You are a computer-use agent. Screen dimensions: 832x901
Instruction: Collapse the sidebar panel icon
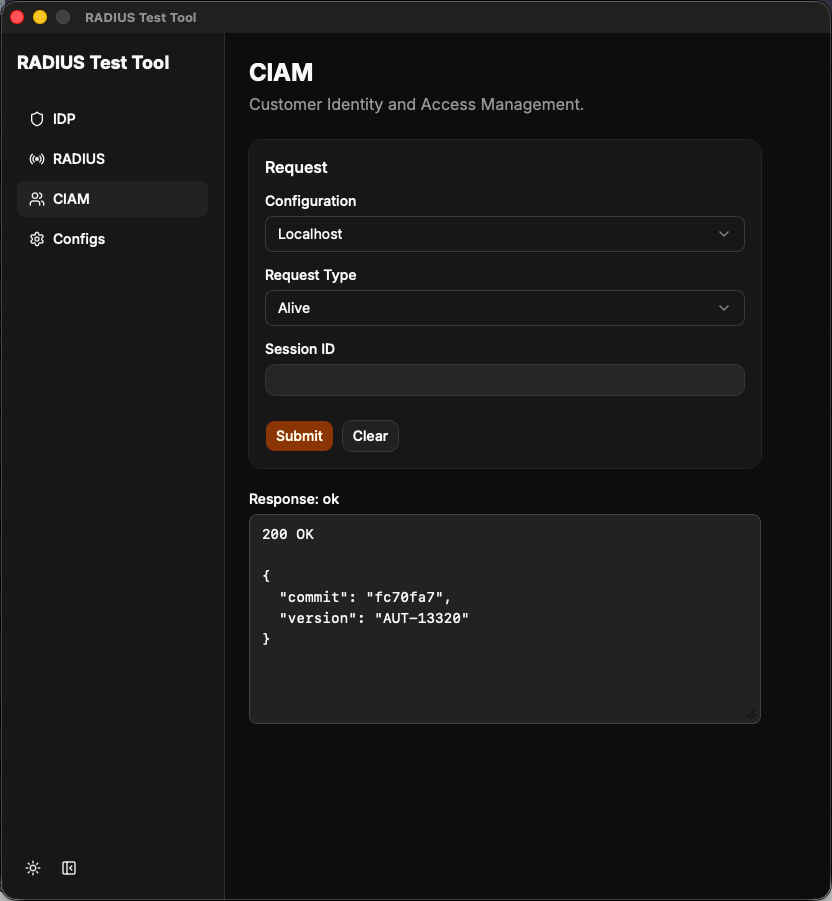(x=69, y=868)
